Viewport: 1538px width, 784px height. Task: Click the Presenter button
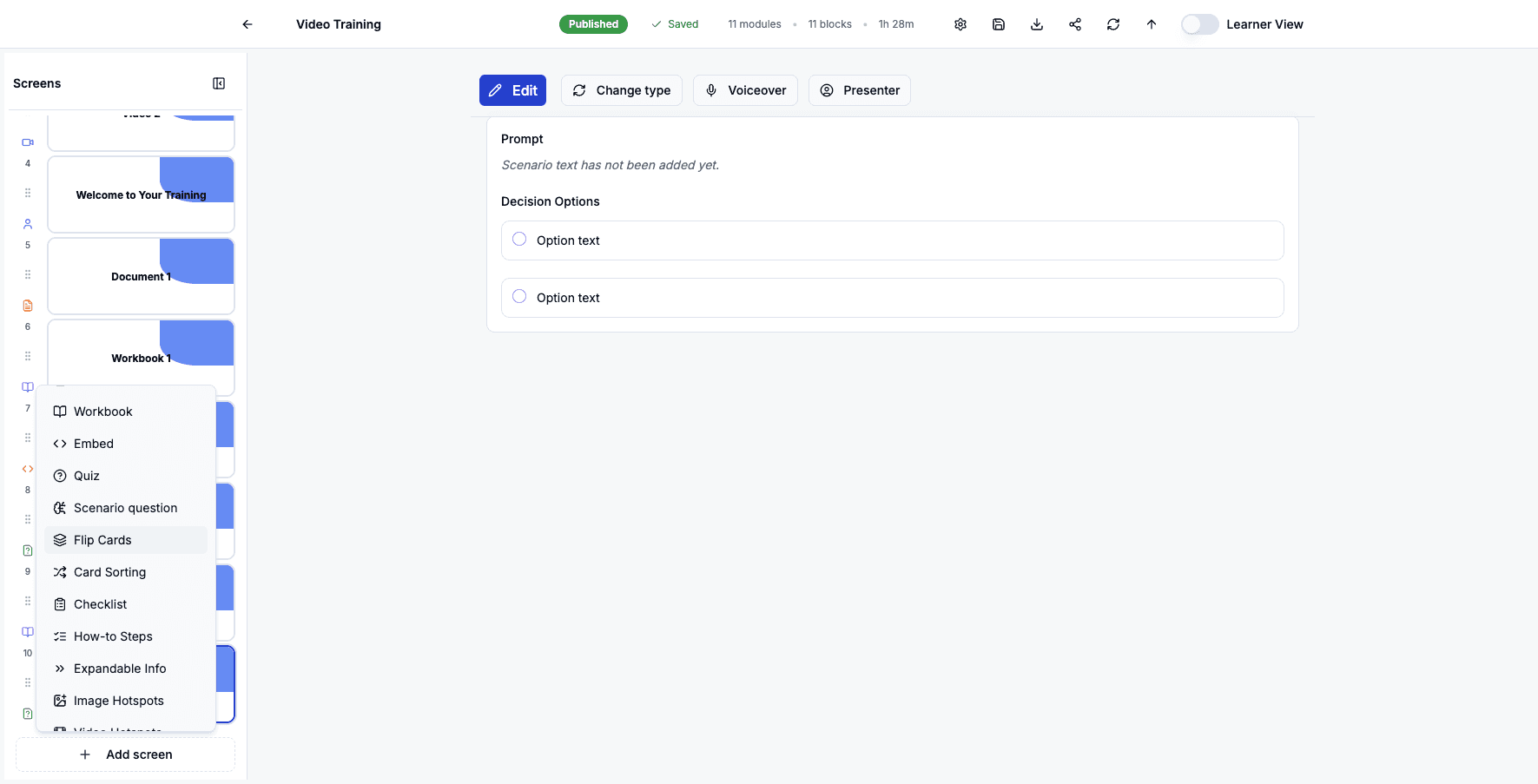tap(860, 90)
